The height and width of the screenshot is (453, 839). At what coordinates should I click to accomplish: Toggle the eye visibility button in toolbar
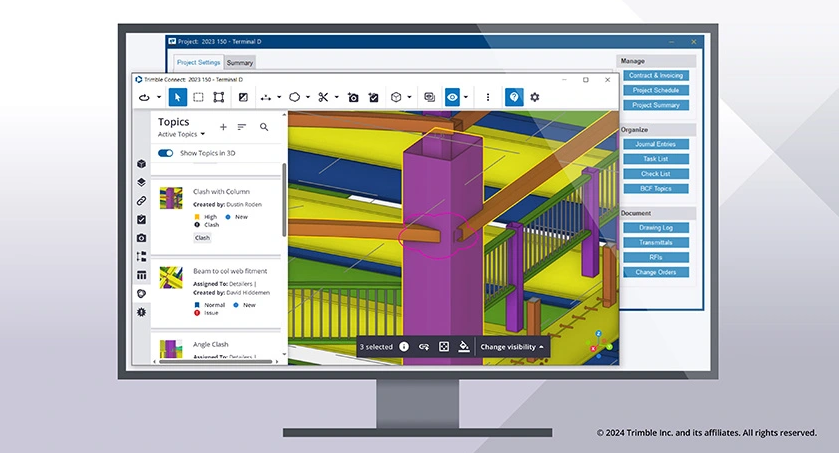pos(452,97)
